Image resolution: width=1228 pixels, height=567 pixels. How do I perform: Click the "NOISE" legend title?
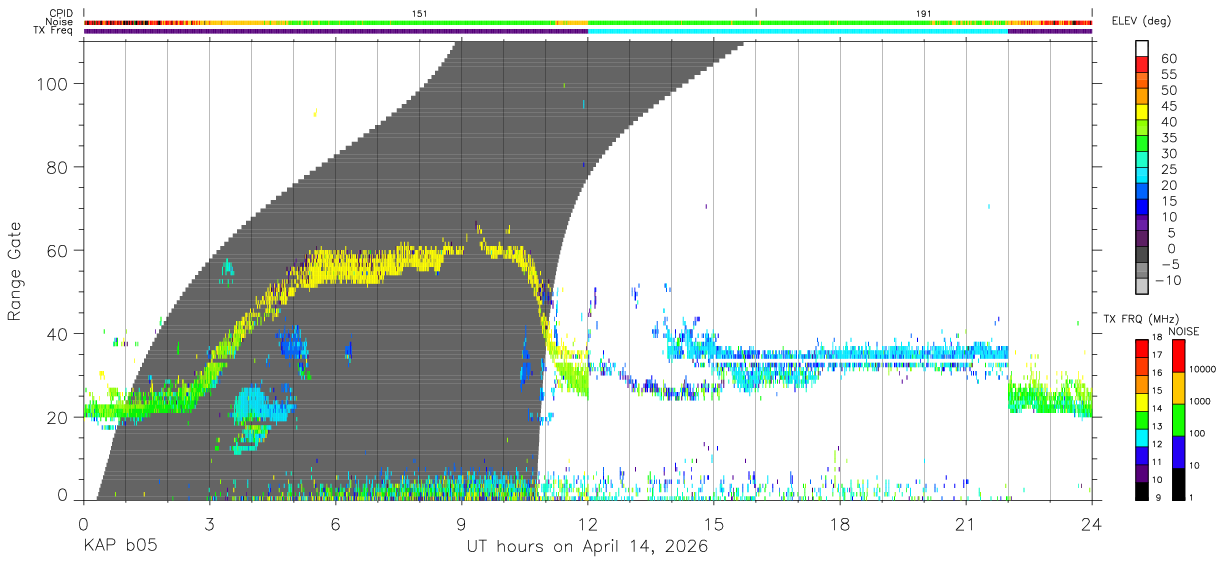point(1185,331)
